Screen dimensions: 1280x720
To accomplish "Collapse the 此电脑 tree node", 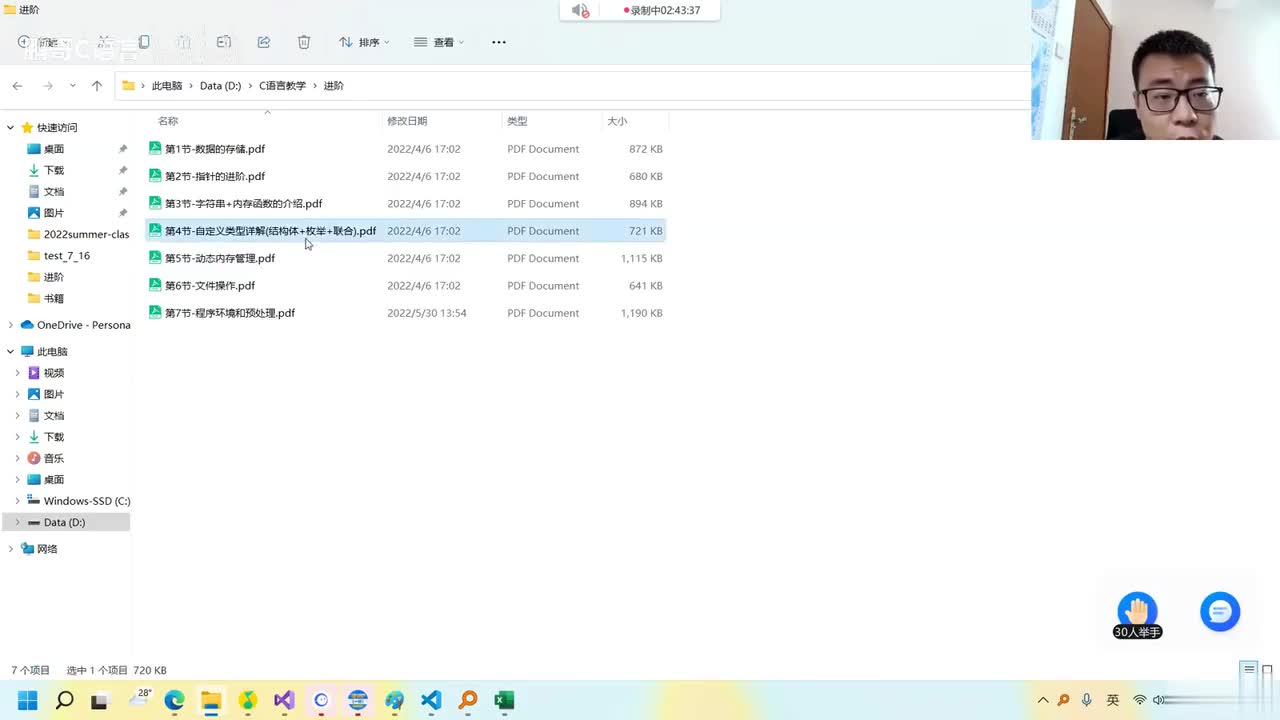I will click(11, 352).
